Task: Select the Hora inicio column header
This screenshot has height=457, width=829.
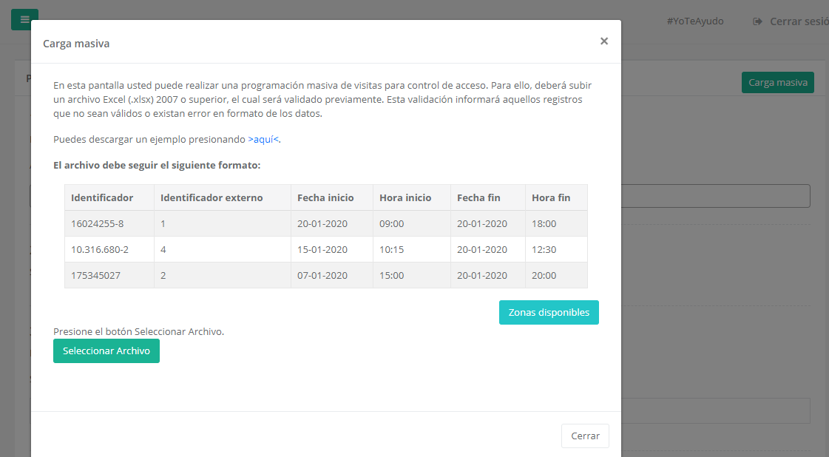Action: 405,198
